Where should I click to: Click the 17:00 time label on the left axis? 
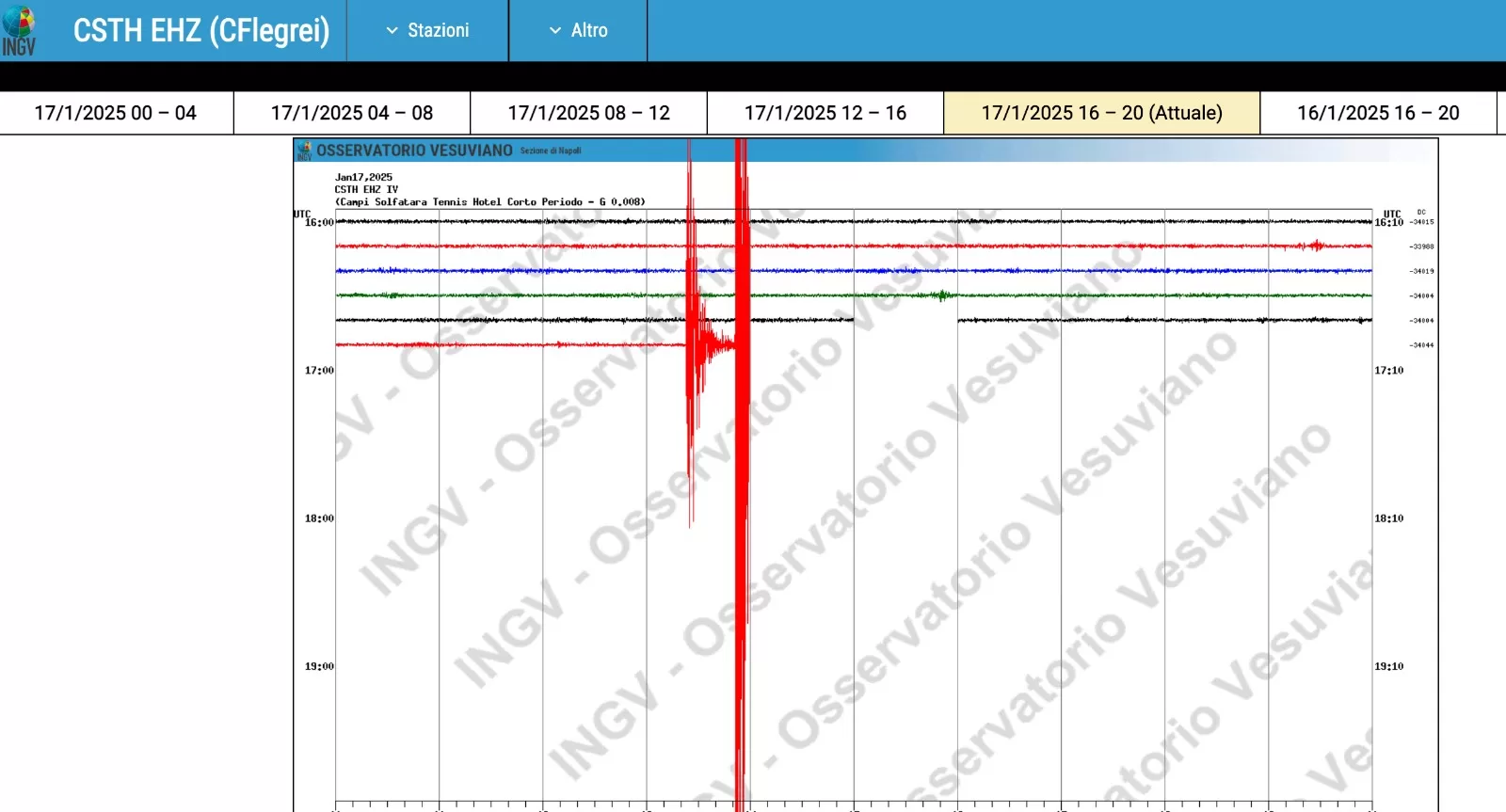click(319, 371)
